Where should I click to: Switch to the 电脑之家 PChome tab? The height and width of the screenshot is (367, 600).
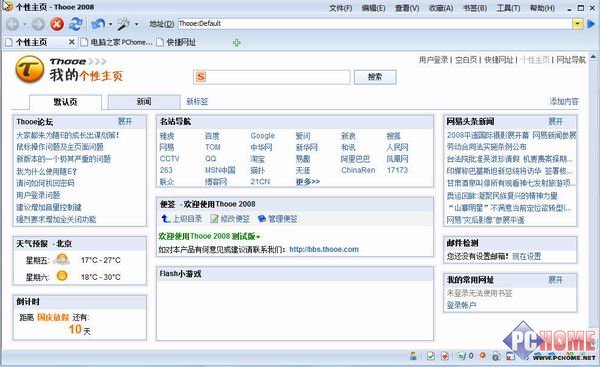116,42
